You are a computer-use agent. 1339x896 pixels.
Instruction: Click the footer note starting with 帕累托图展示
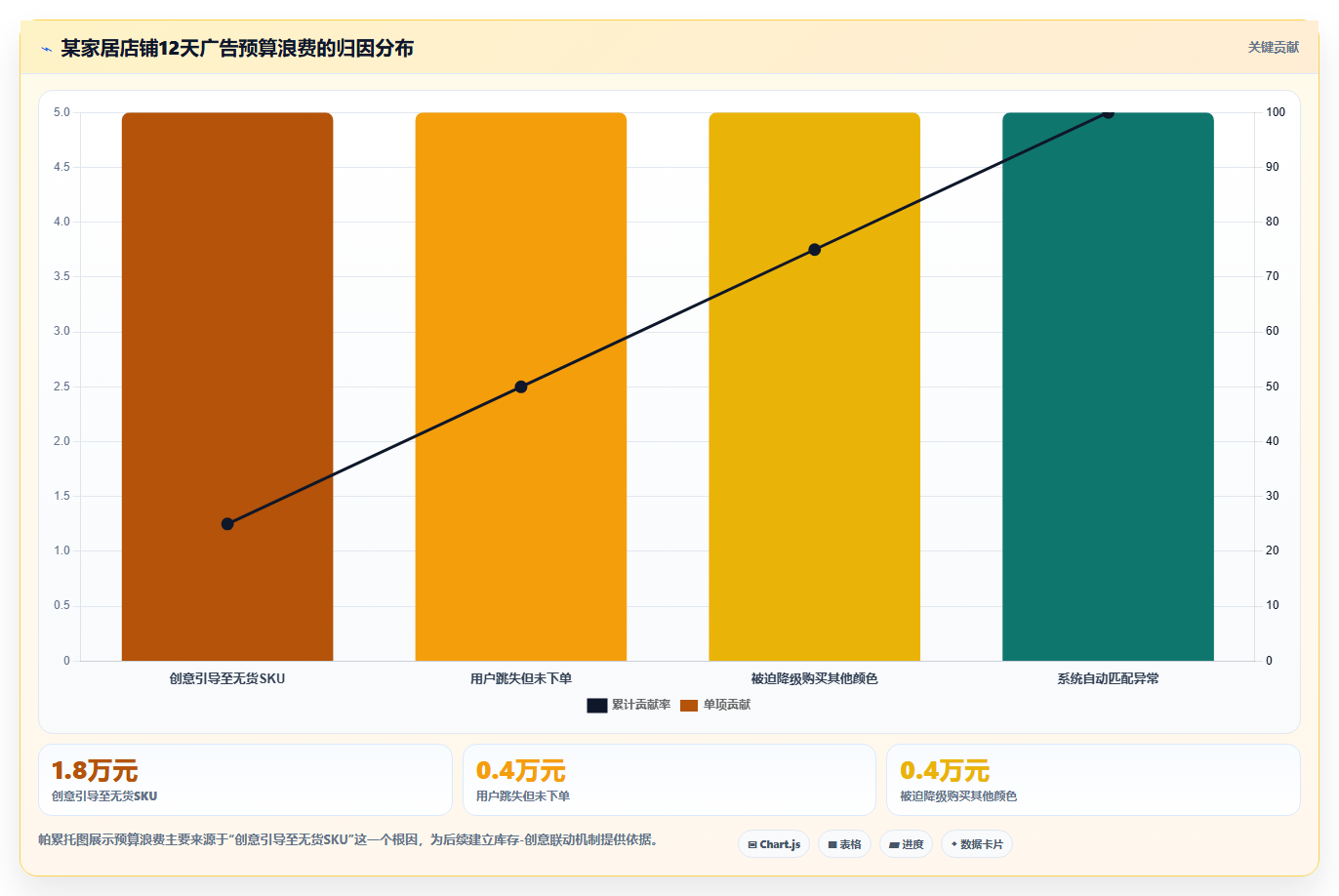pos(351,839)
